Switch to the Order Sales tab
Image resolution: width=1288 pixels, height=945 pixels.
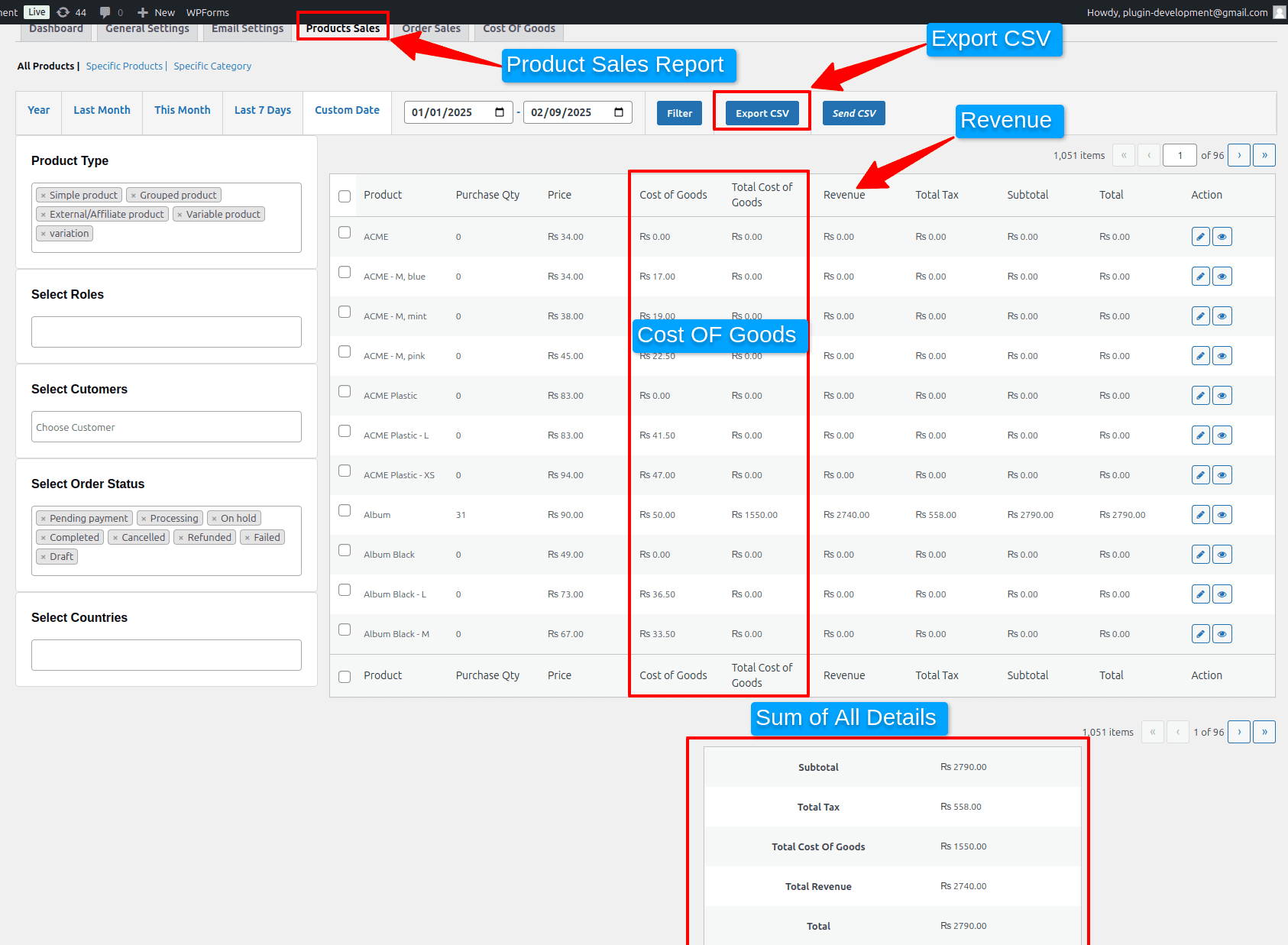pos(431,29)
